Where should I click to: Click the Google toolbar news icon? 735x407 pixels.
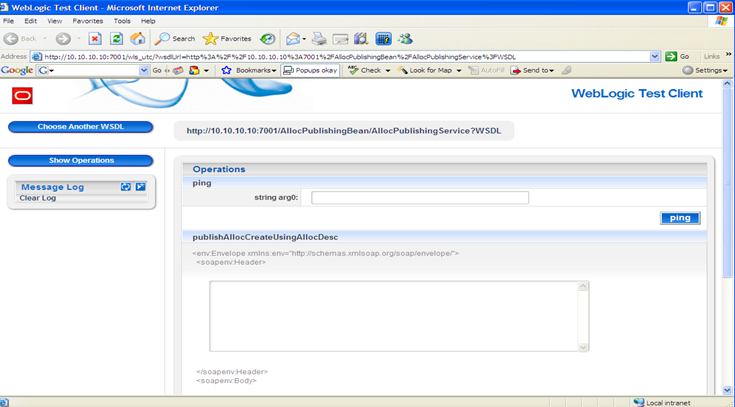pyautogui.click(x=178, y=70)
